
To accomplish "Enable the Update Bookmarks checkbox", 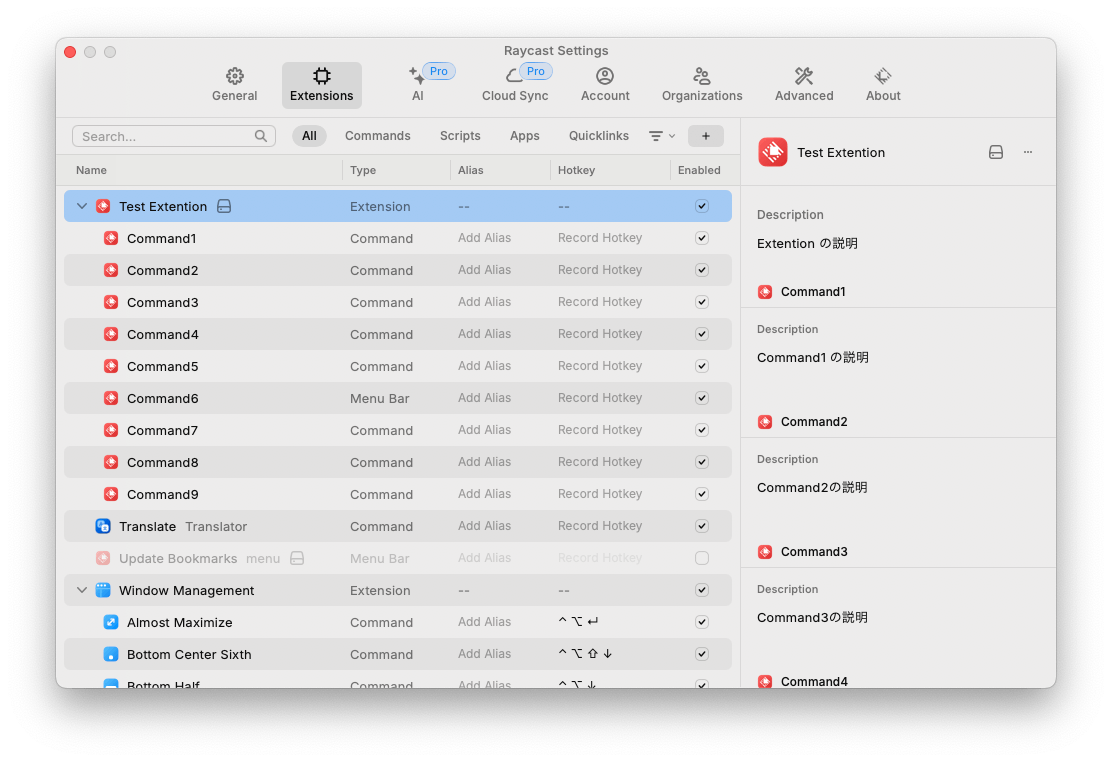I will click(701, 558).
